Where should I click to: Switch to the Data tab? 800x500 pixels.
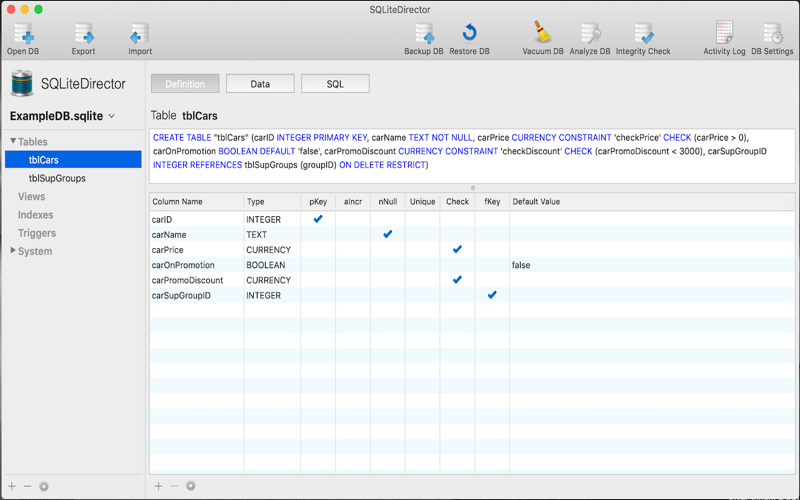tap(260, 84)
